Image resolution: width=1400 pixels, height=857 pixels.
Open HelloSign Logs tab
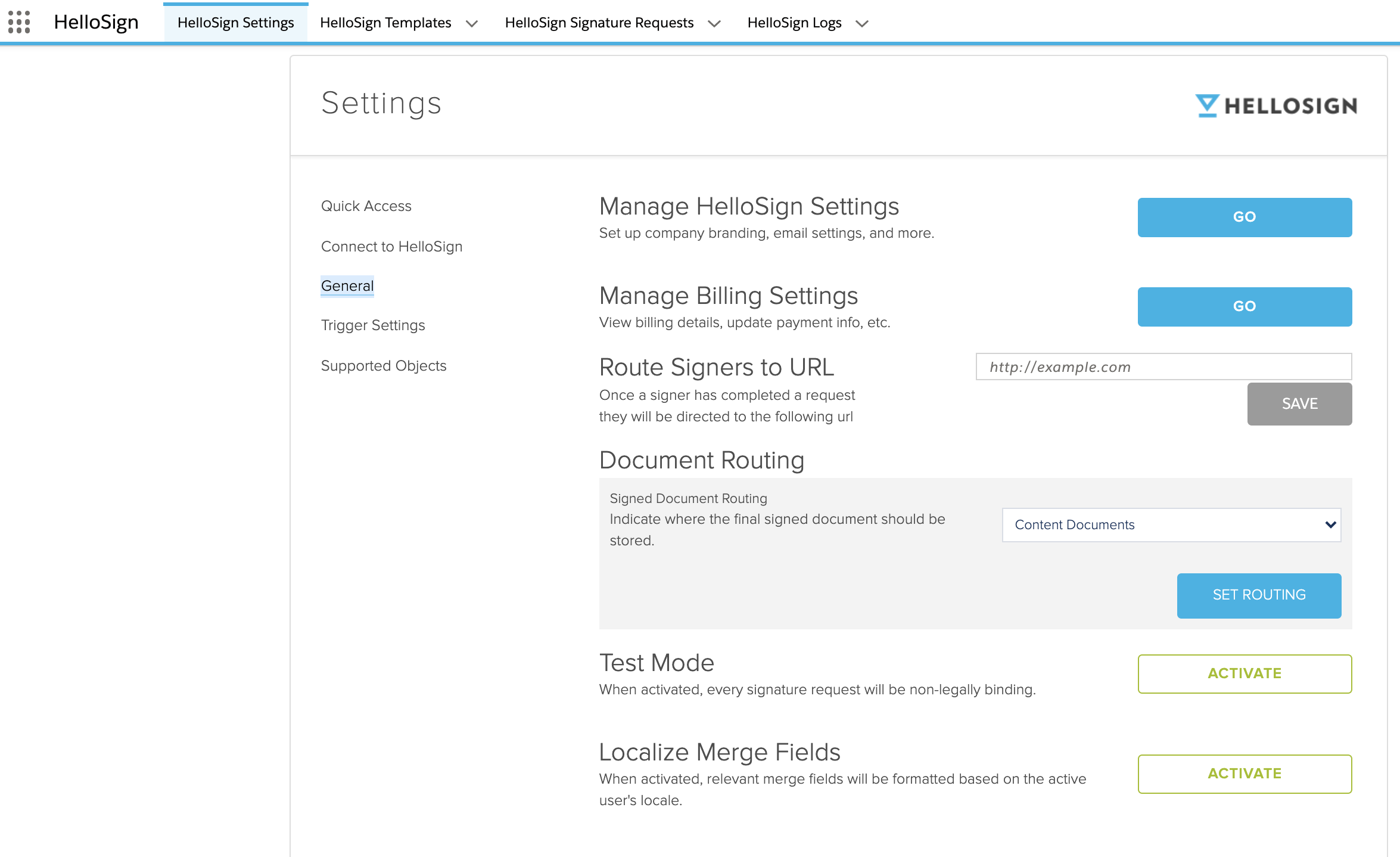(x=794, y=23)
